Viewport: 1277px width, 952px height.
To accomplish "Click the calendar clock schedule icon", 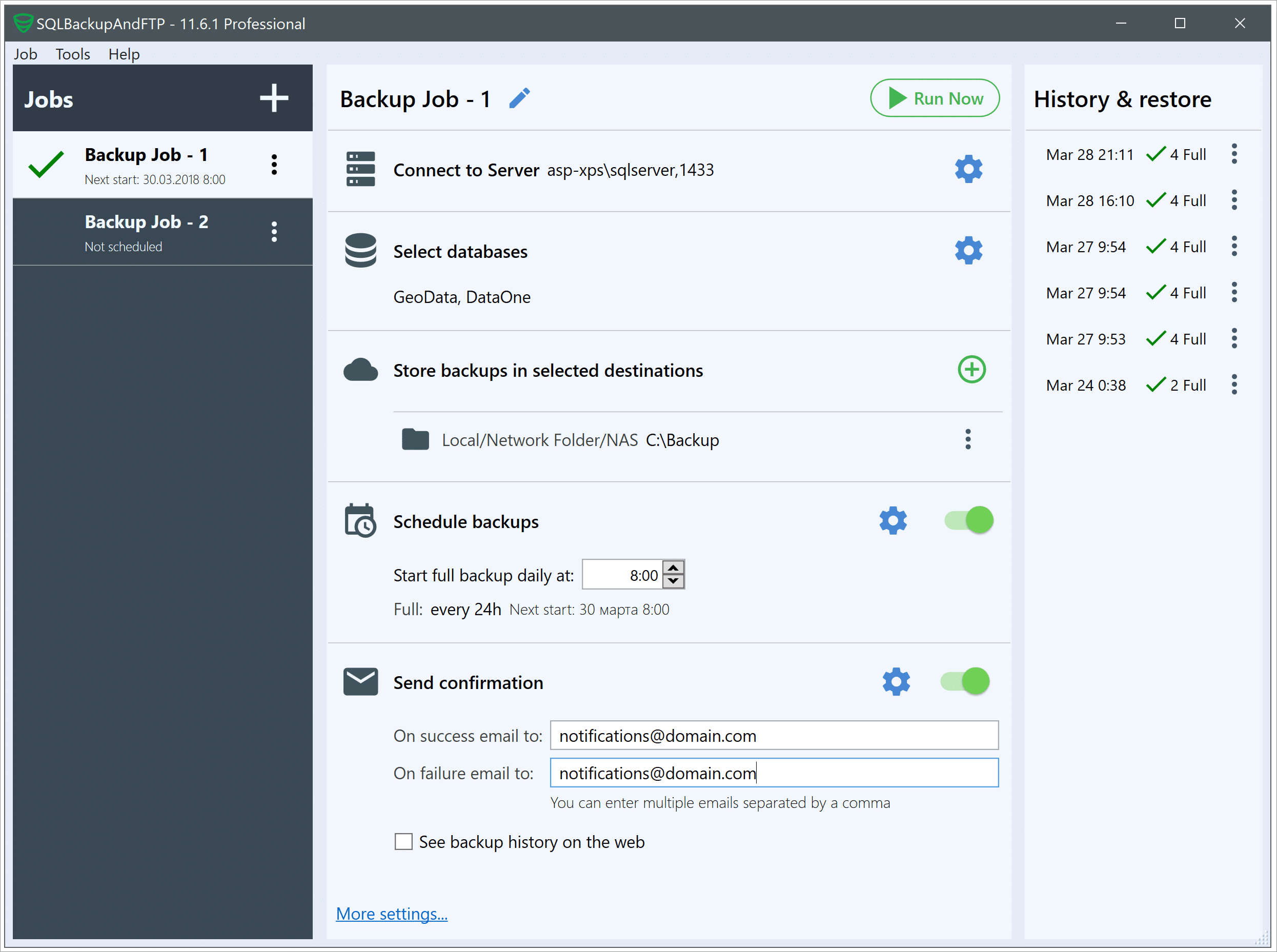I will (361, 521).
